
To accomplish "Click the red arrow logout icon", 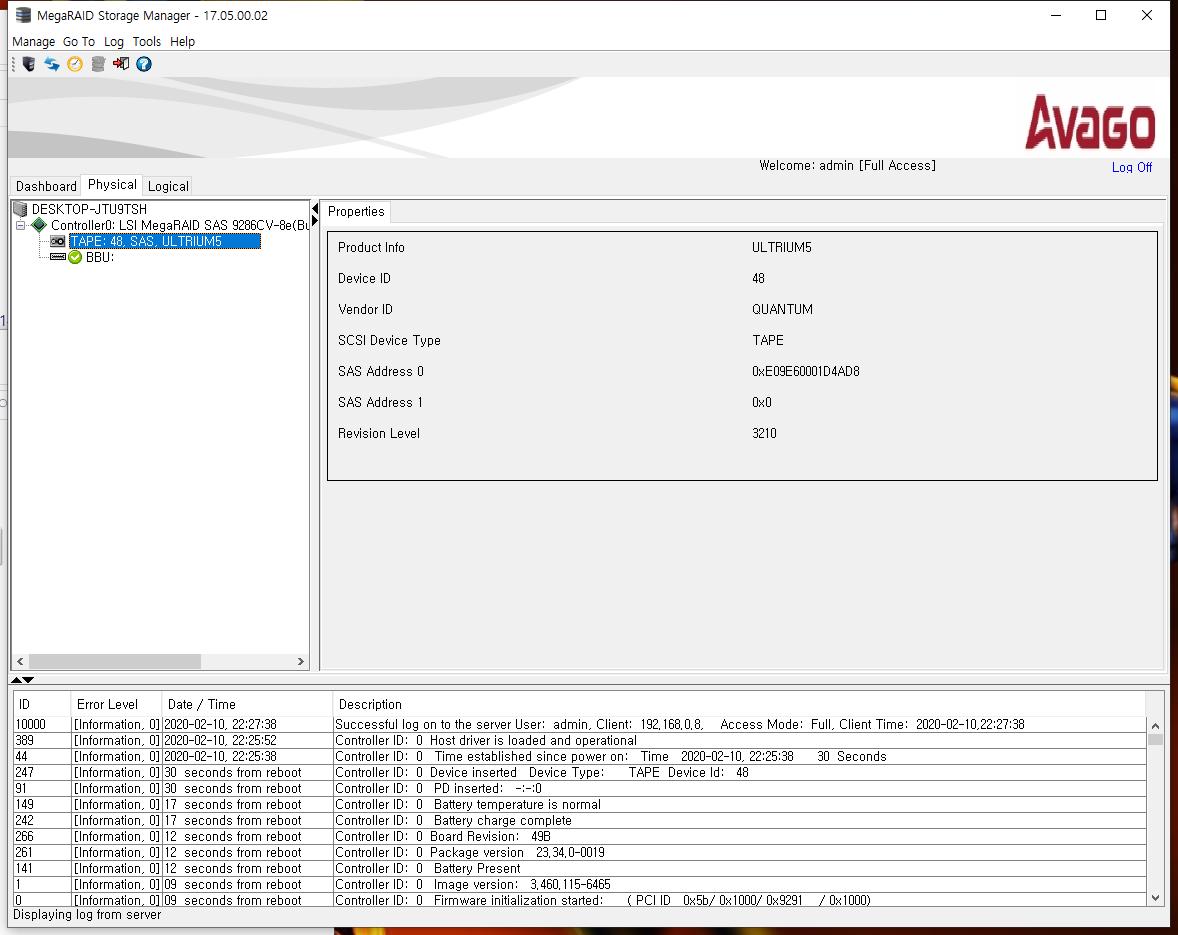I will click(x=121, y=64).
